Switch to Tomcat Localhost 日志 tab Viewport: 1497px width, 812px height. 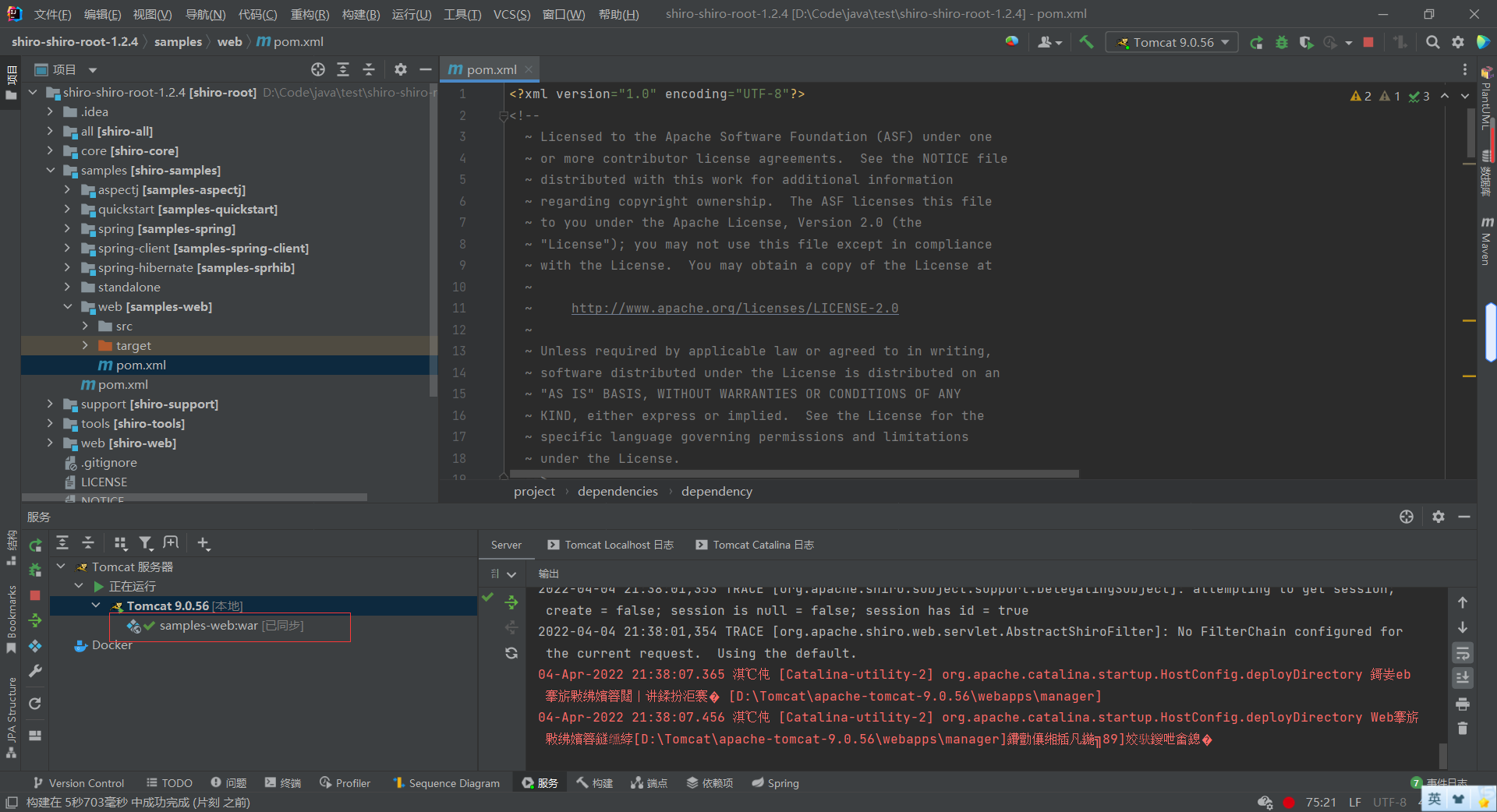tap(610, 545)
